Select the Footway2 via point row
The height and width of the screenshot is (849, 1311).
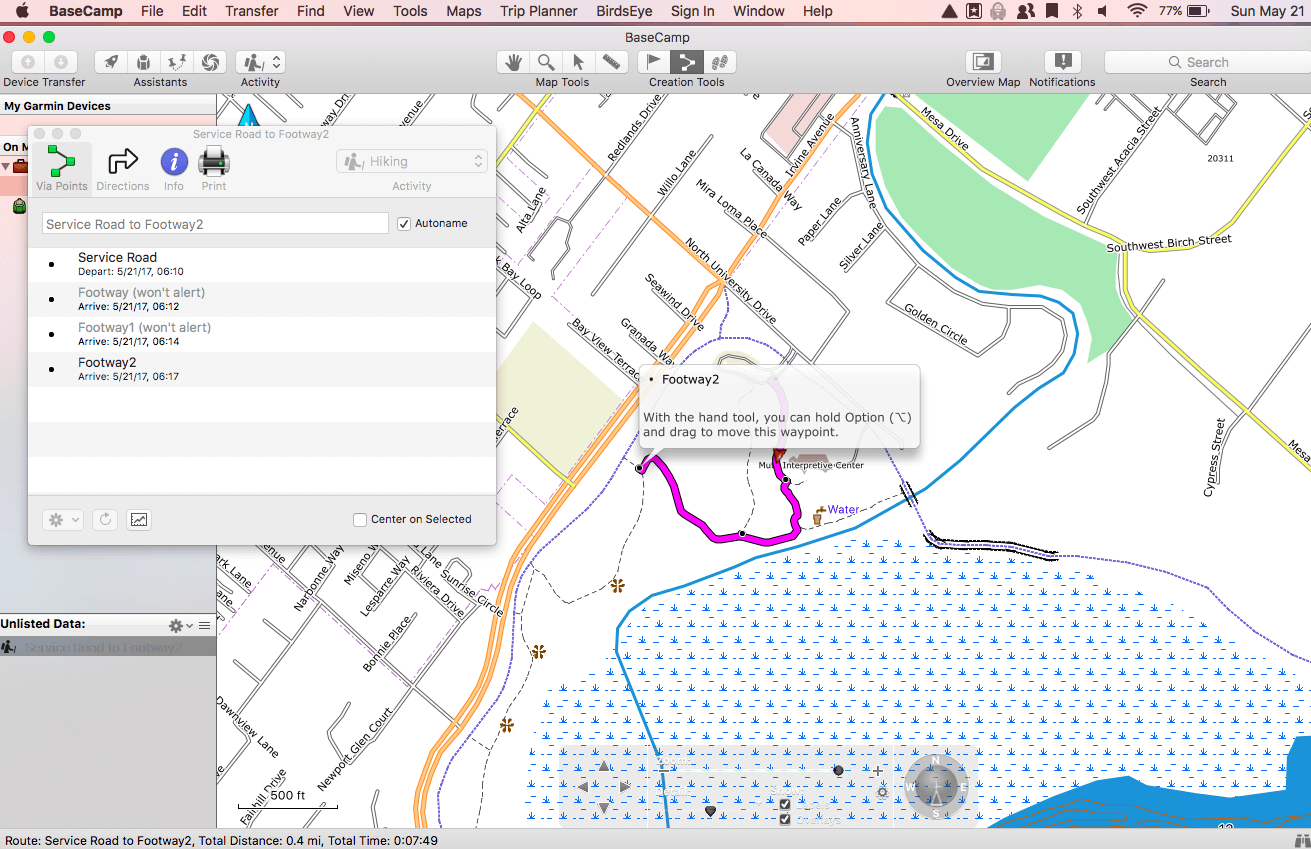click(260, 369)
